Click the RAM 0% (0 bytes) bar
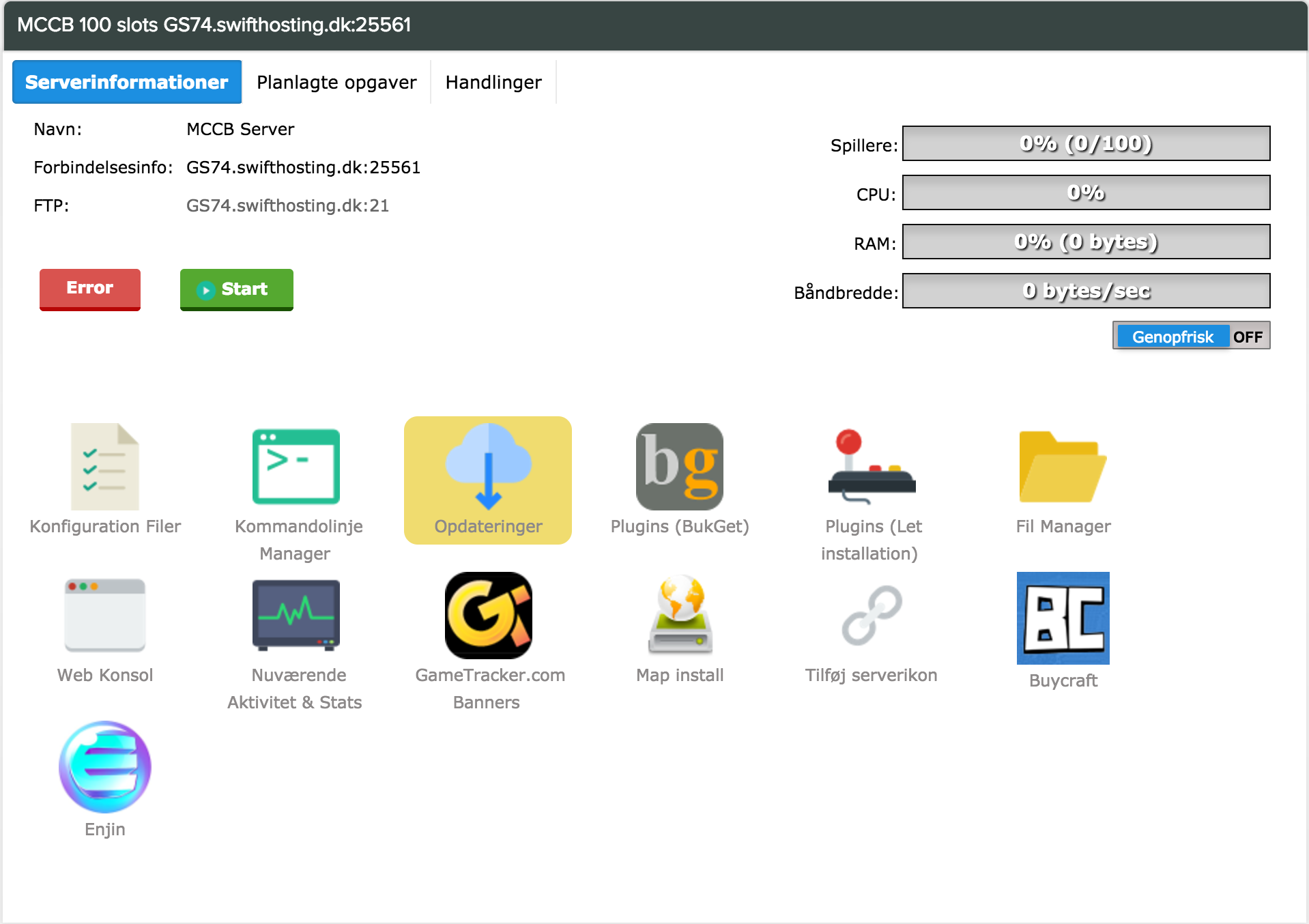Image resolution: width=1309 pixels, height=924 pixels. click(x=1087, y=242)
